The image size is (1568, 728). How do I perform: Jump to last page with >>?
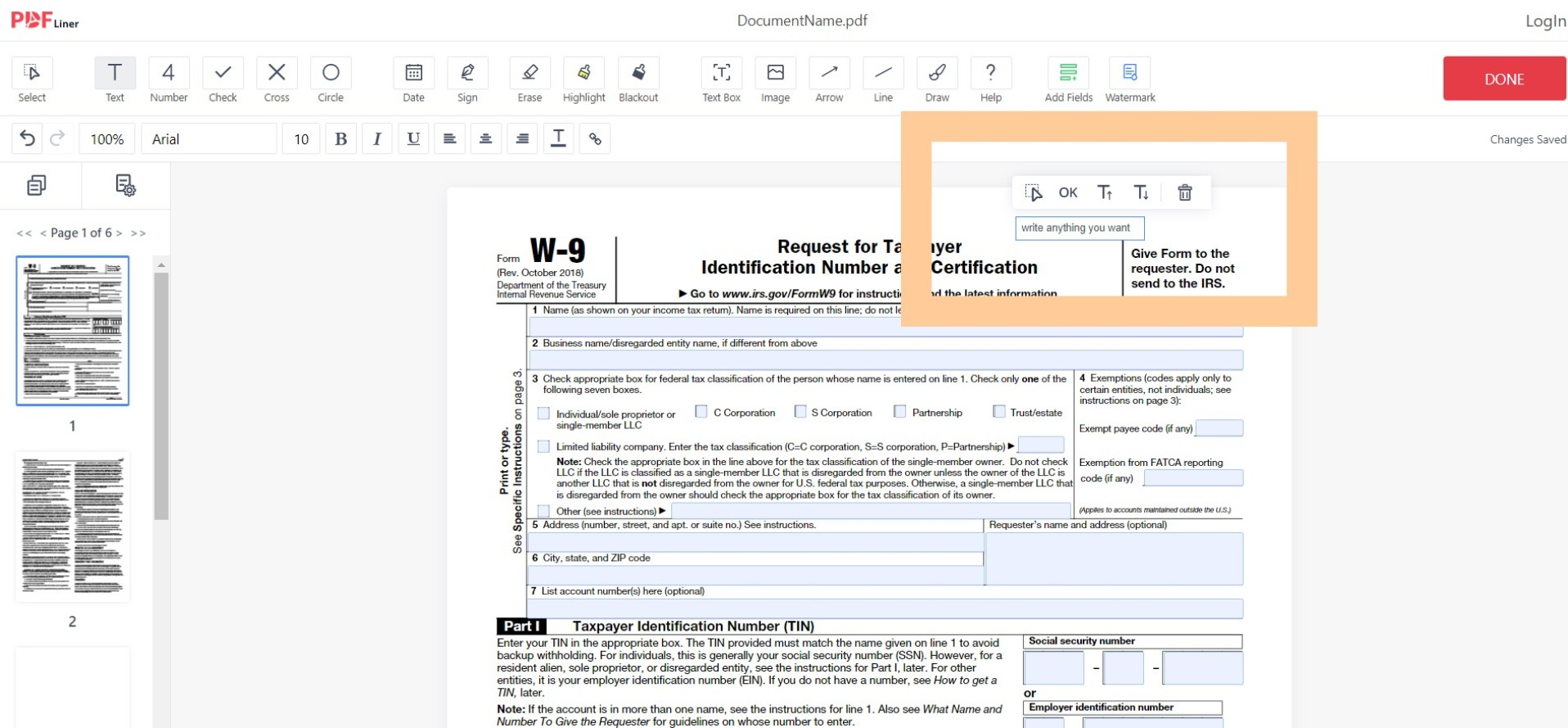coord(138,233)
